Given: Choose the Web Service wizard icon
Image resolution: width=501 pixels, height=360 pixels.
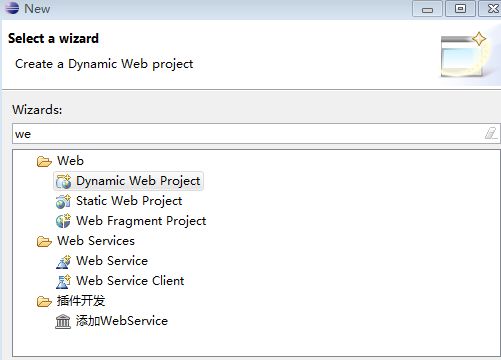Looking at the screenshot, I should pos(63,261).
